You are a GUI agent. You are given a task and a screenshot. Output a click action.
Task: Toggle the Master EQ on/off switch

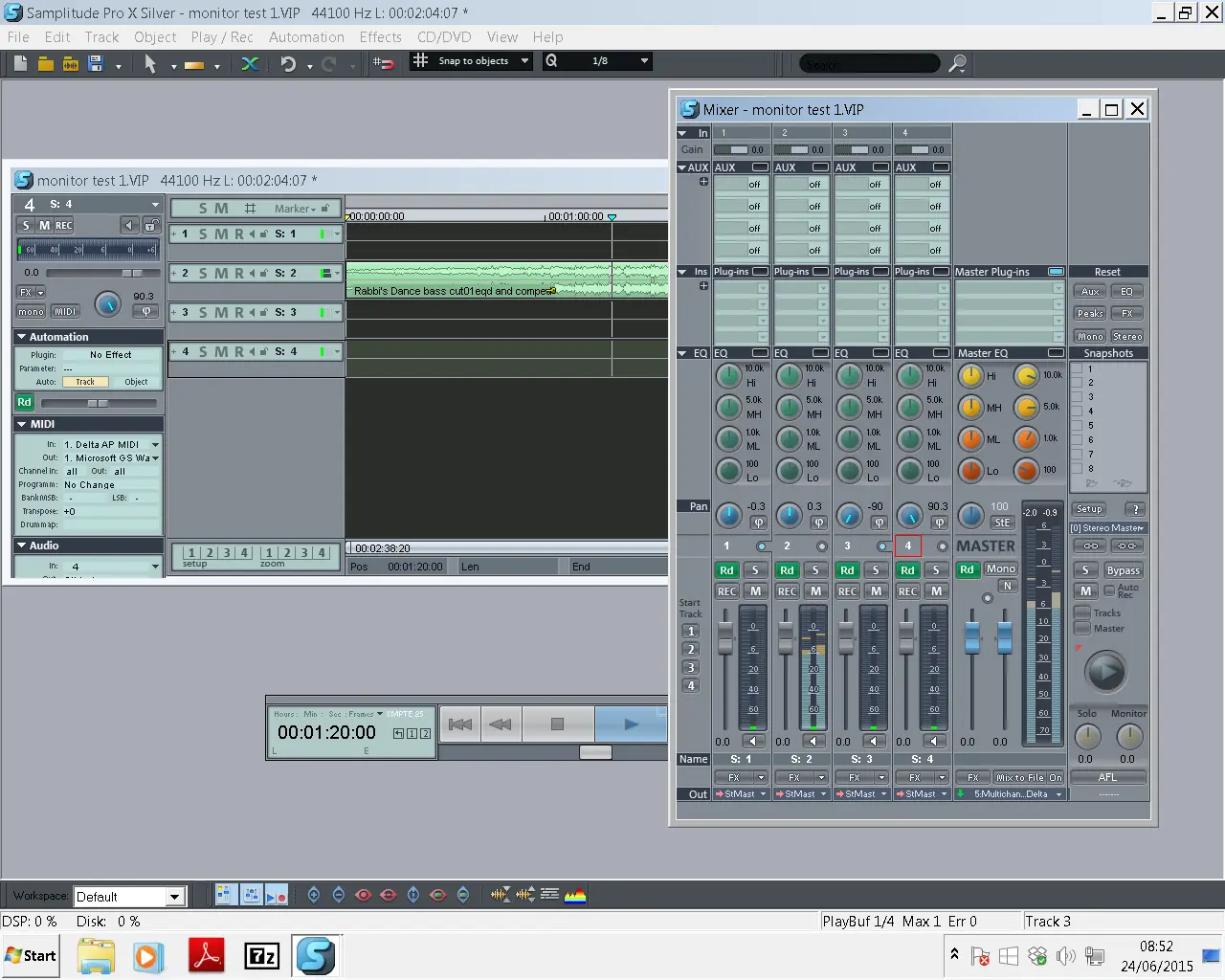pyautogui.click(x=1056, y=353)
